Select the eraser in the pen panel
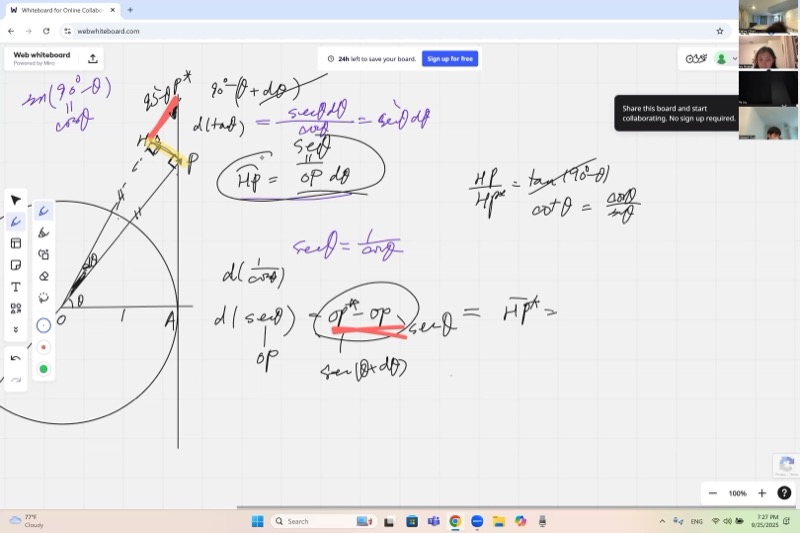The width and height of the screenshot is (800, 533). 43,276
